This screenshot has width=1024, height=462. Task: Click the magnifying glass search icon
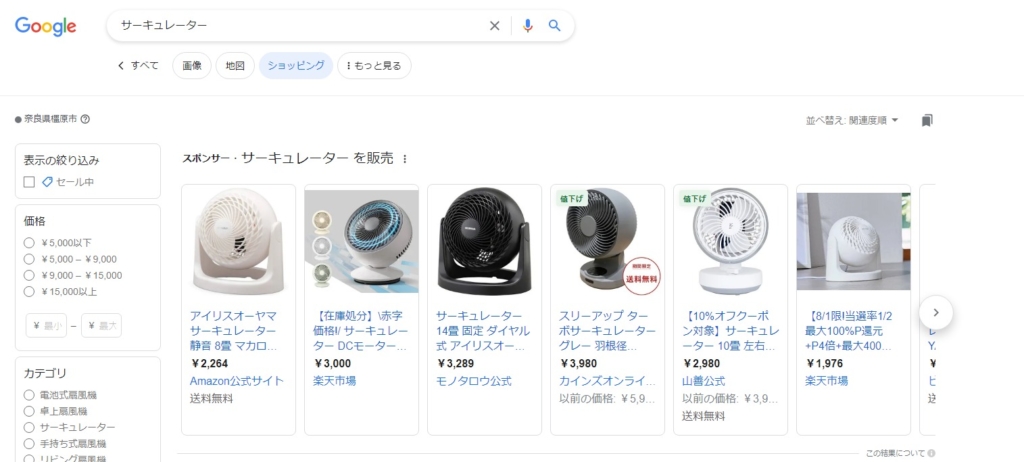point(555,26)
